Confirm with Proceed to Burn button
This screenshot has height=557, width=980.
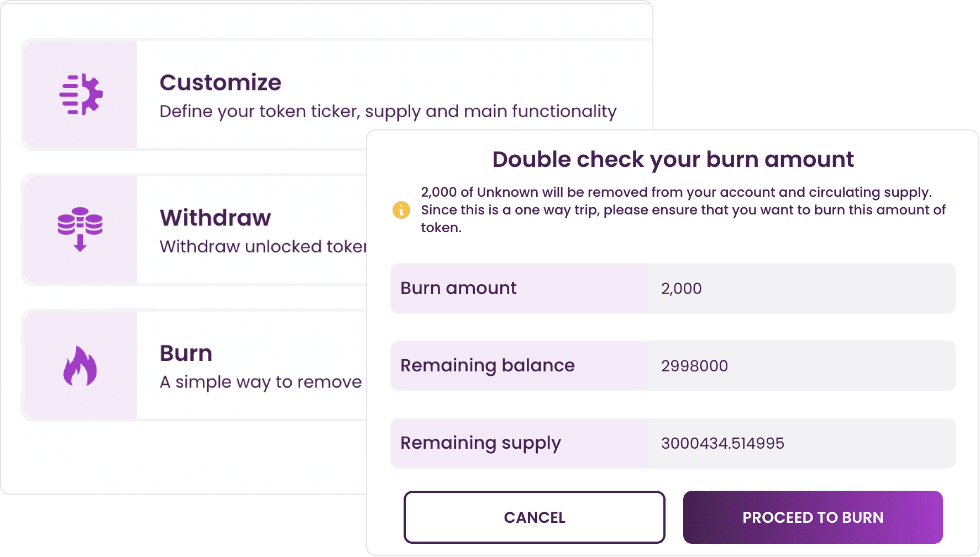click(x=812, y=517)
